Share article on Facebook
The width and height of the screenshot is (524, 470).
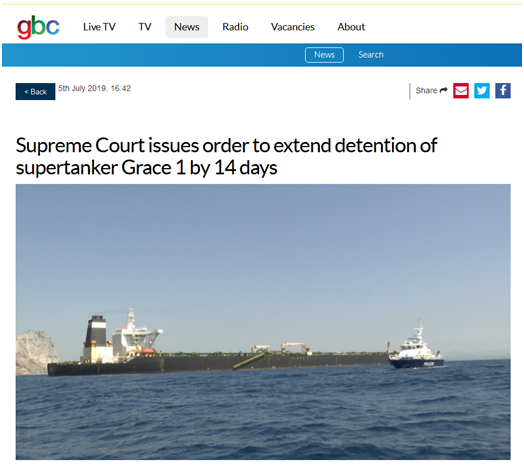coord(503,91)
